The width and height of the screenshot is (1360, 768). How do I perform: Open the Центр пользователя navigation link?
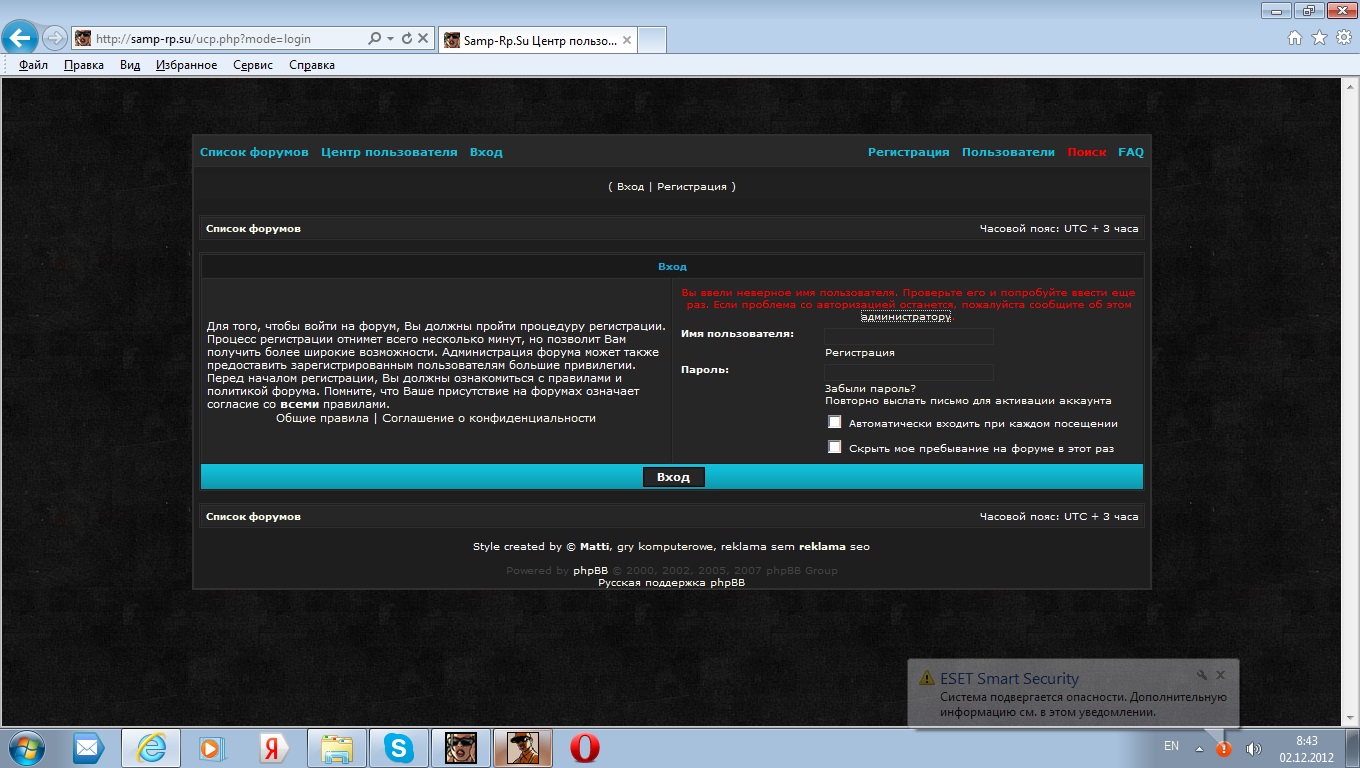pyautogui.click(x=389, y=152)
